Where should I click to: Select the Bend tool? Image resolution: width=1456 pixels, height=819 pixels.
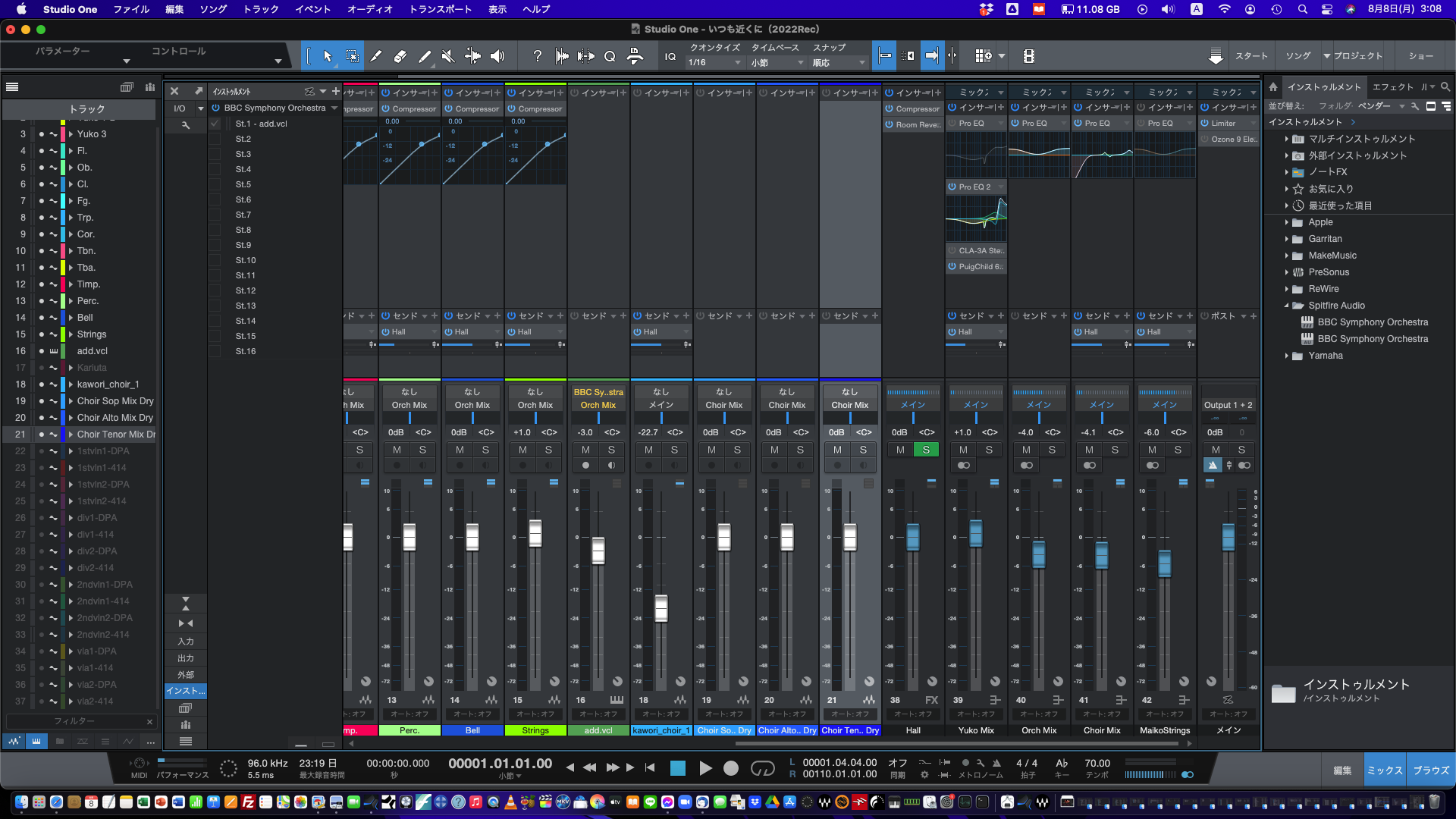pyautogui.click(x=472, y=56)
